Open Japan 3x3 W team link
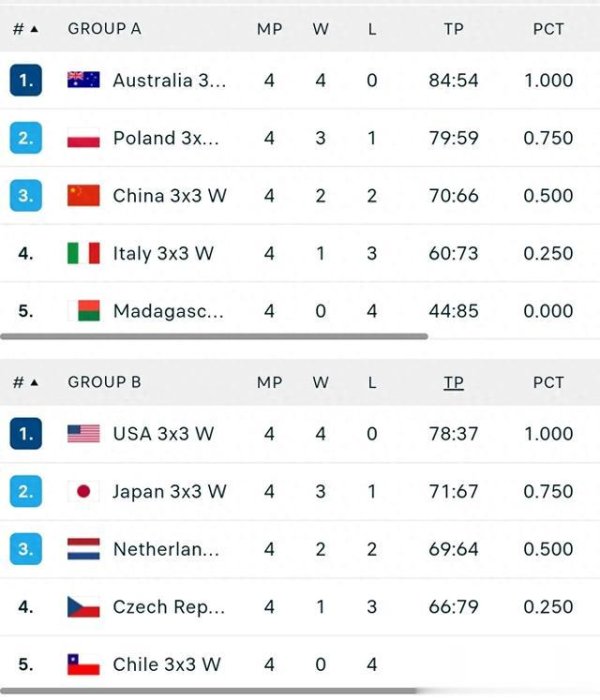This screenshot has height=700, width=600. point(170,491)
